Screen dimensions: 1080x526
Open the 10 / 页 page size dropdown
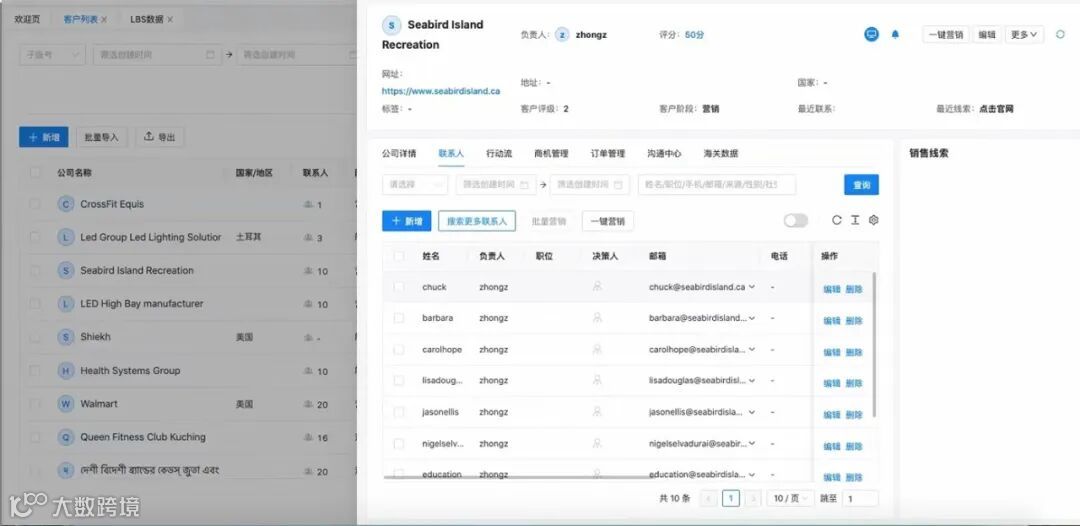[791, 498]
